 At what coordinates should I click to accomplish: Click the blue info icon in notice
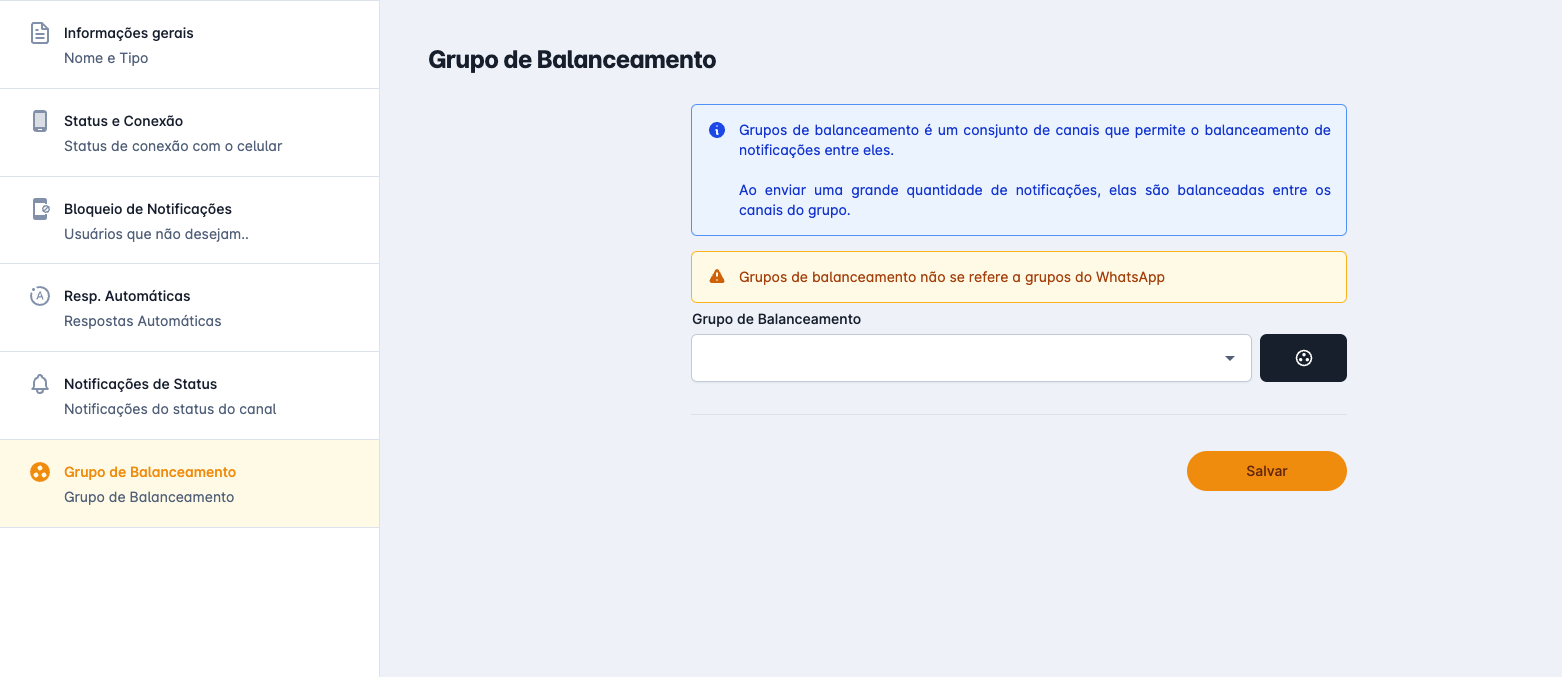[x=716, y=130]
